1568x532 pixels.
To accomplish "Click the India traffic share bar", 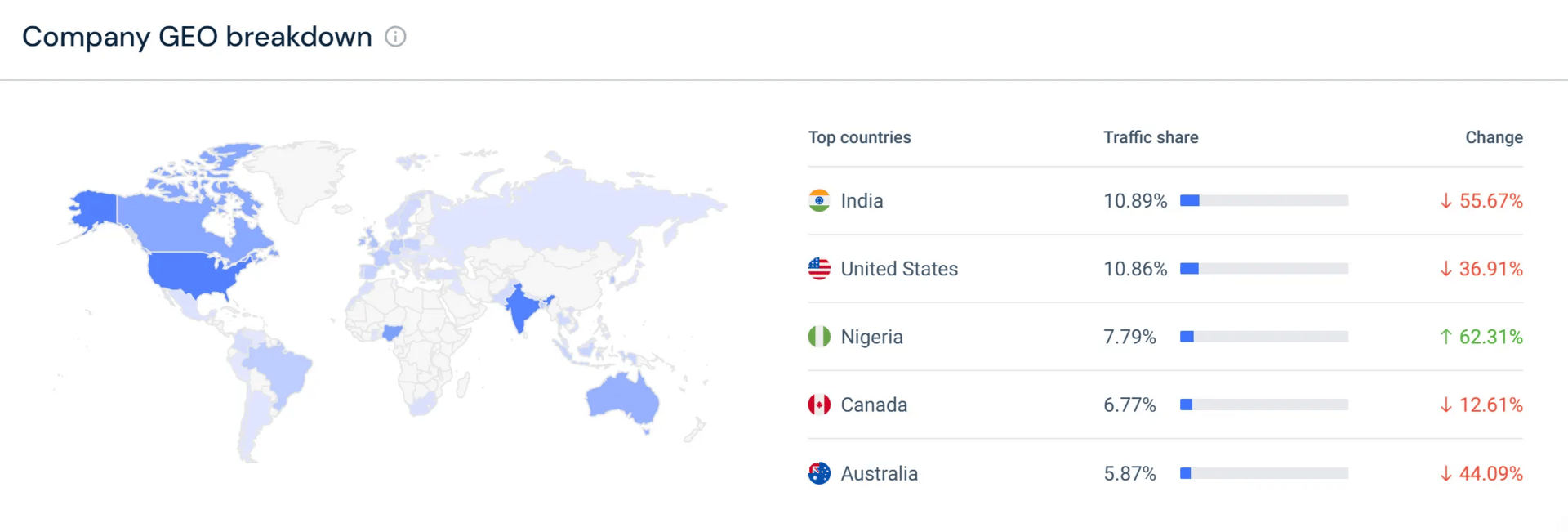I will [1264, 201].
